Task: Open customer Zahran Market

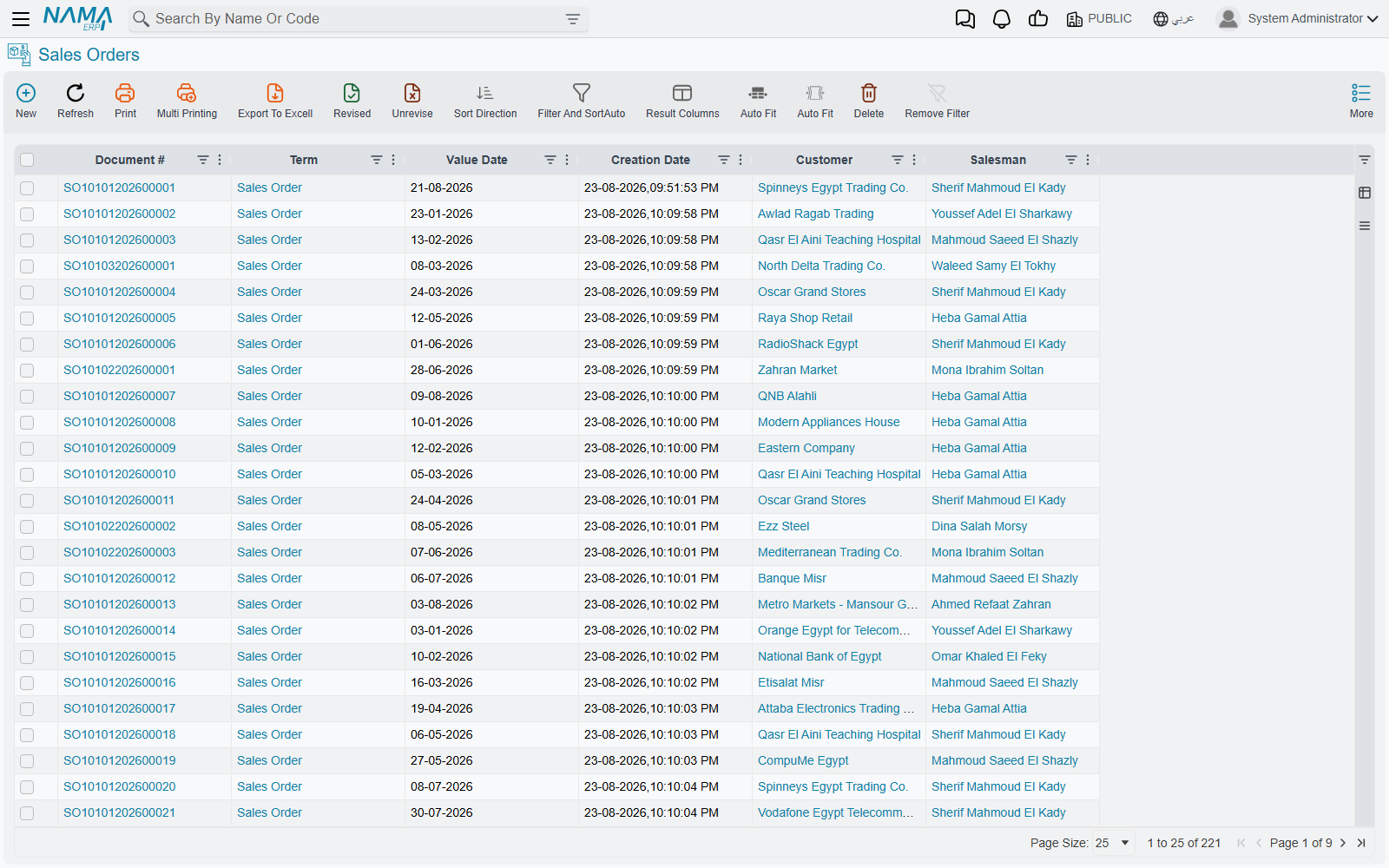Action: [x=797, y=370]
